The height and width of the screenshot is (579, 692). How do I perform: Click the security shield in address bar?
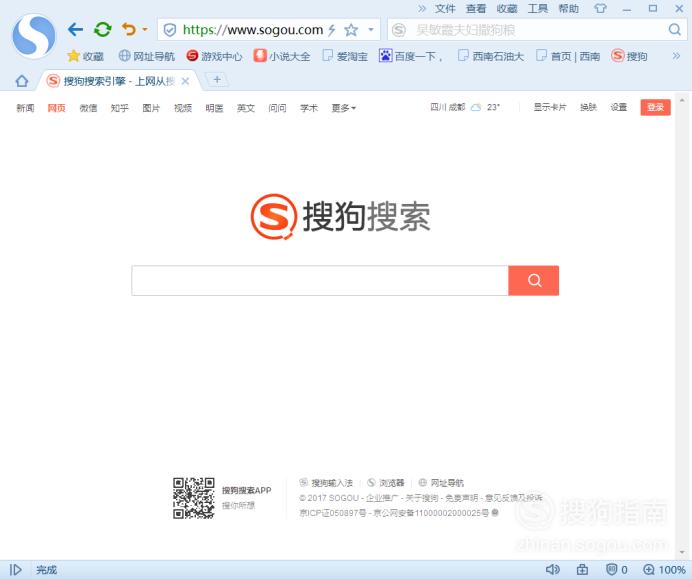(x=169, y=30)
